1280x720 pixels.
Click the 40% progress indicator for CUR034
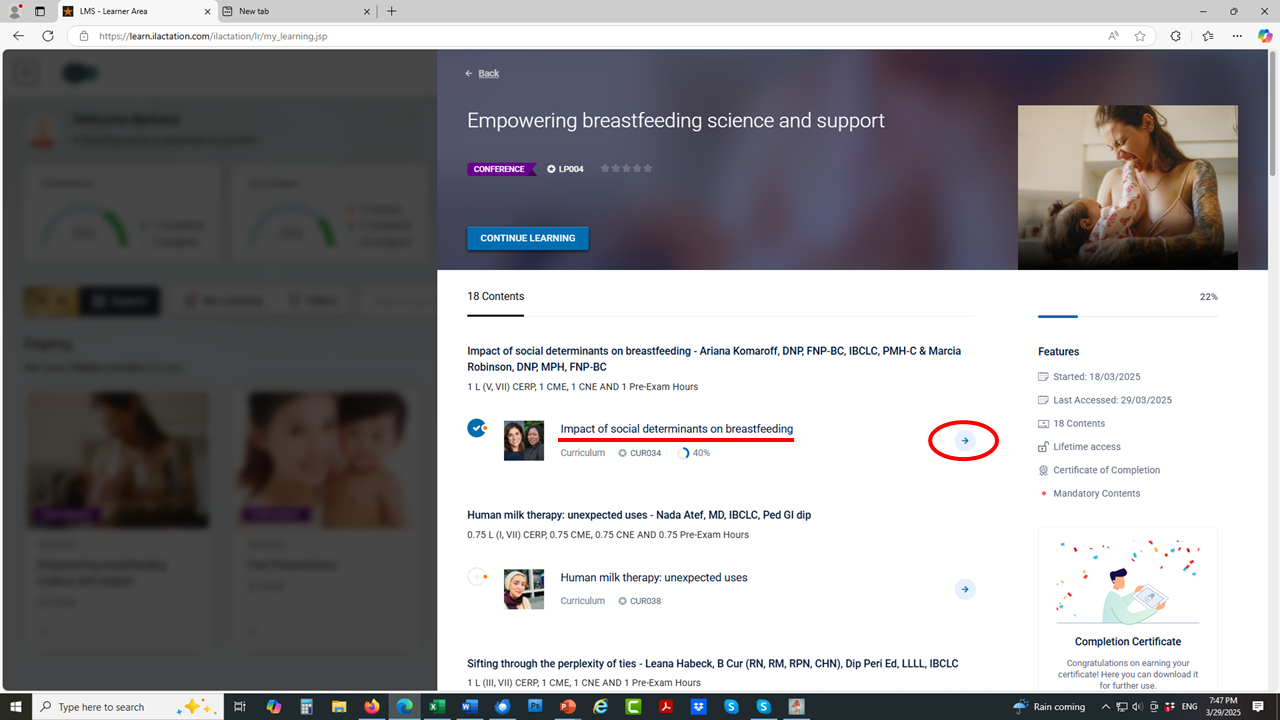(x=694, y=453)
